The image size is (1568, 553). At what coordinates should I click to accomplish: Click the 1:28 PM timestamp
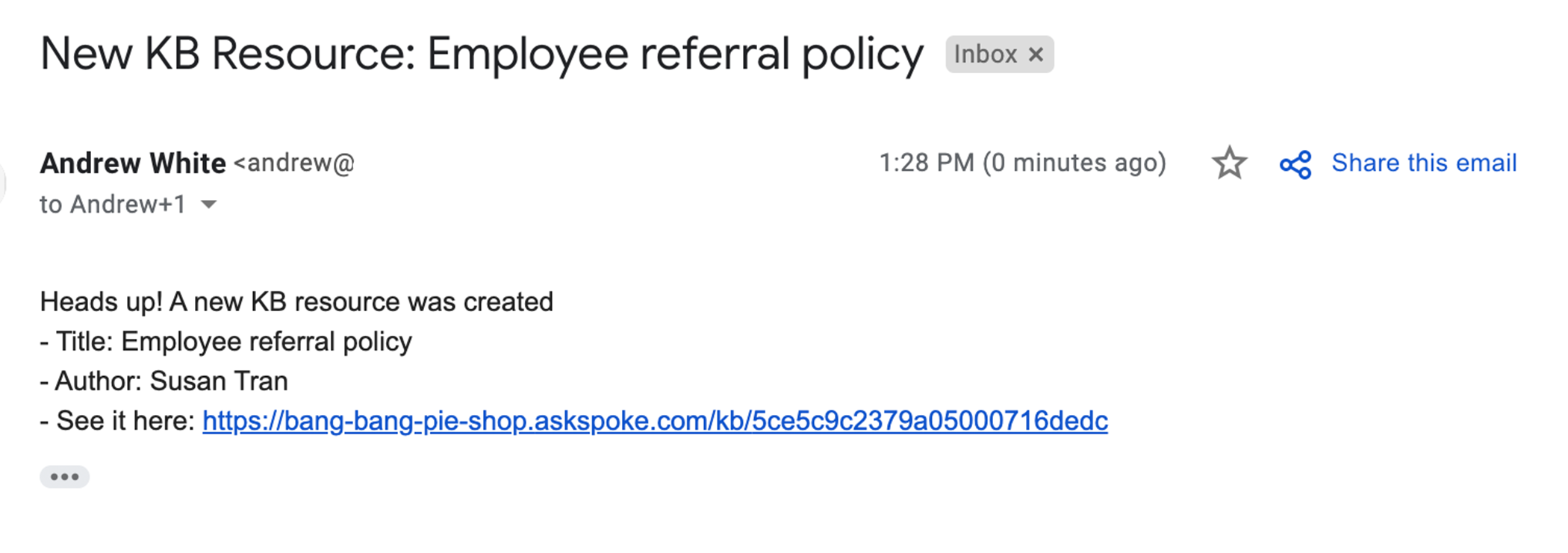pyautogui.click(x=927, y=163)
